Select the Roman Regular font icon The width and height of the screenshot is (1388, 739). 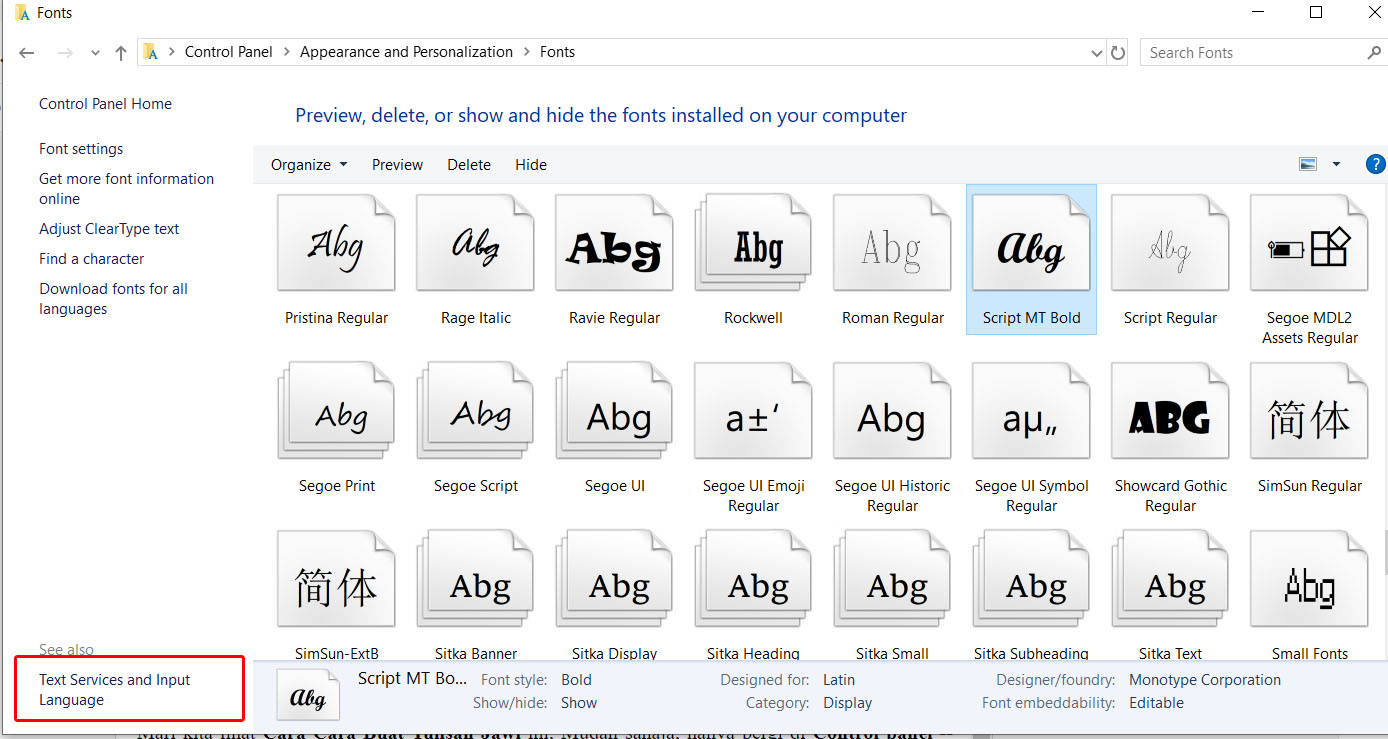click(x=892, y=243)
